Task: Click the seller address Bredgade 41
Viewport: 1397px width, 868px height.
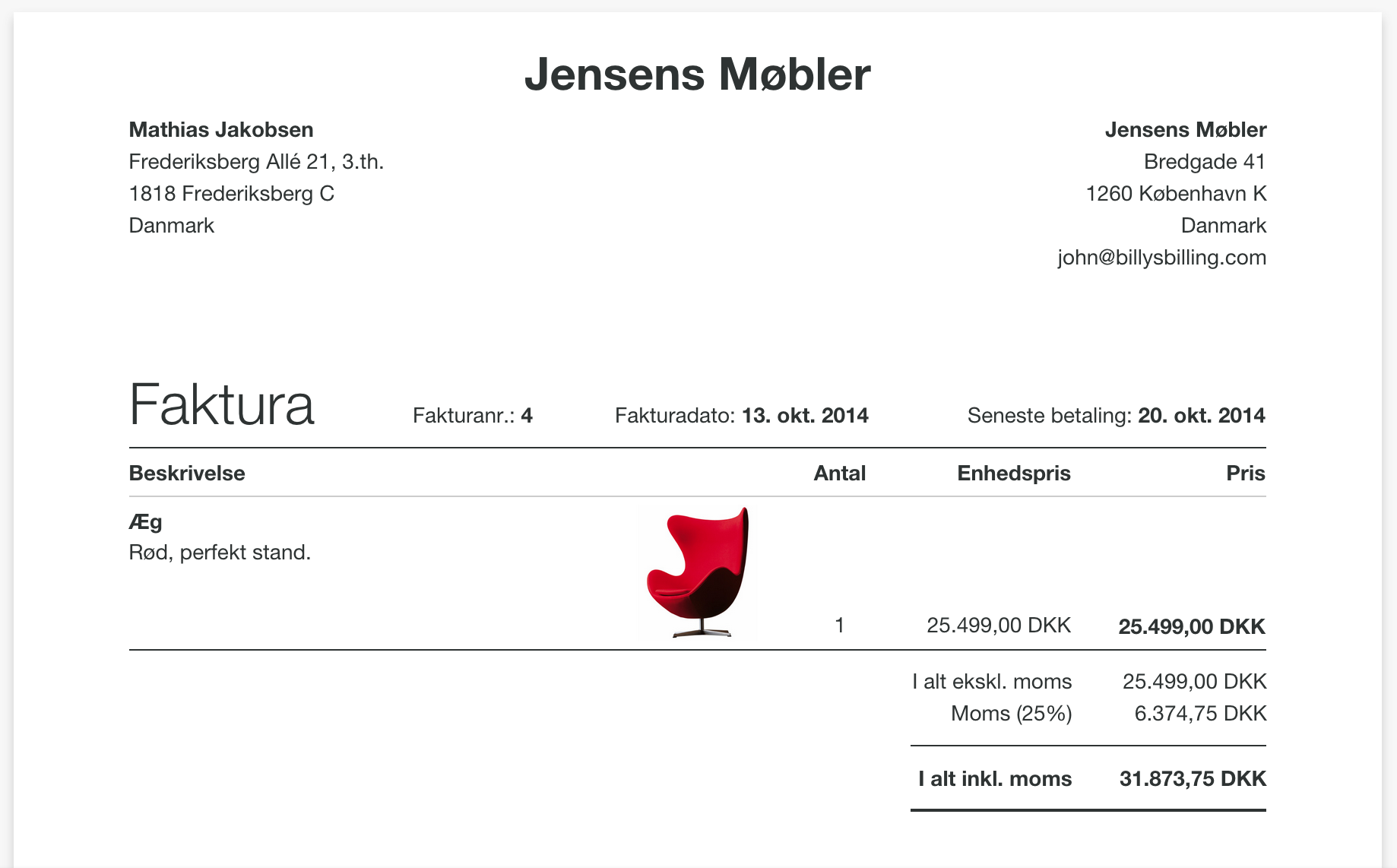Action: point(1205,162)
